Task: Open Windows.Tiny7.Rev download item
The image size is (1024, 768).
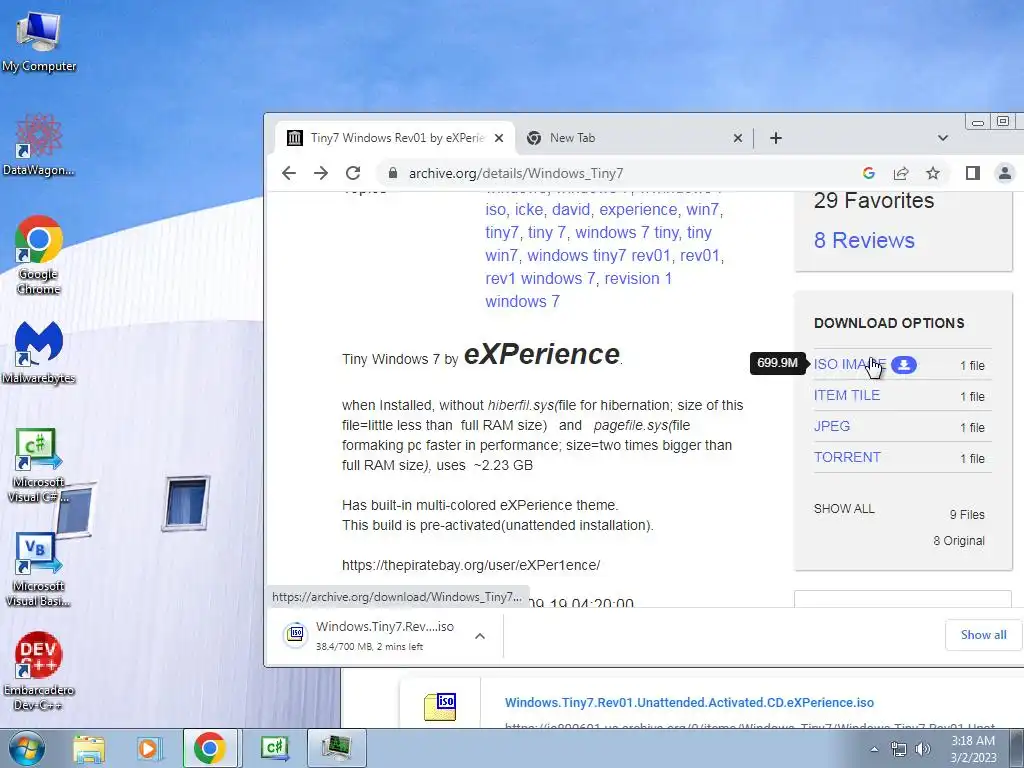Action: coord(384,635)
